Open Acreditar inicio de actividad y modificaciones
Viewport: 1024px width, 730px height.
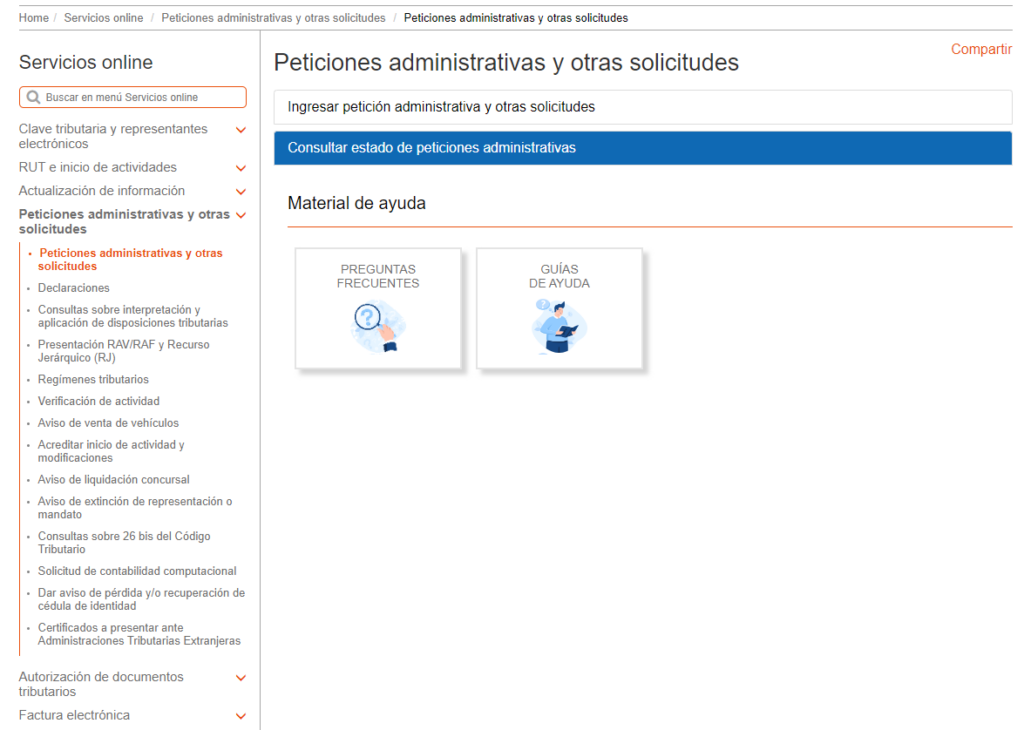[x=111, y=451]
